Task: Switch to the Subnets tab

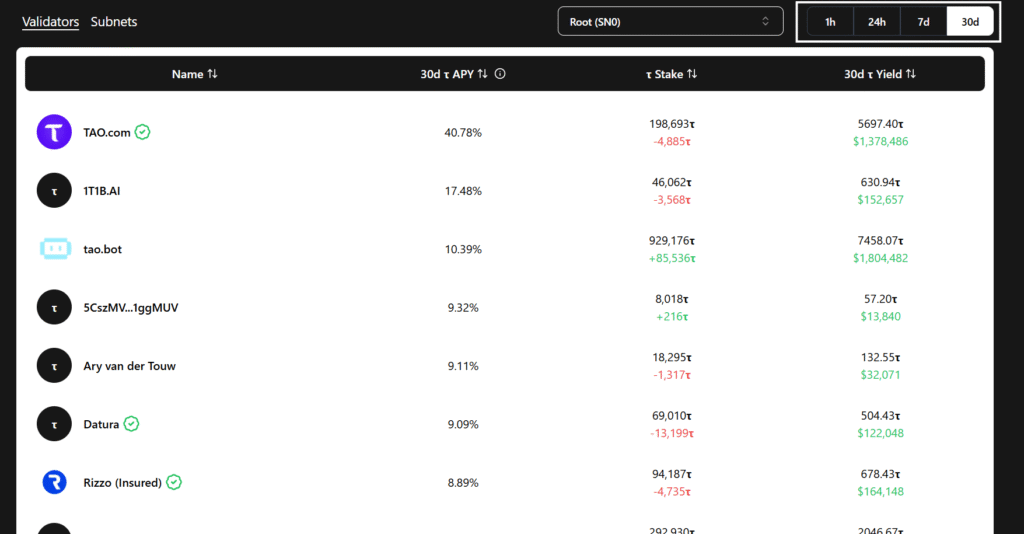Action: 114,22
